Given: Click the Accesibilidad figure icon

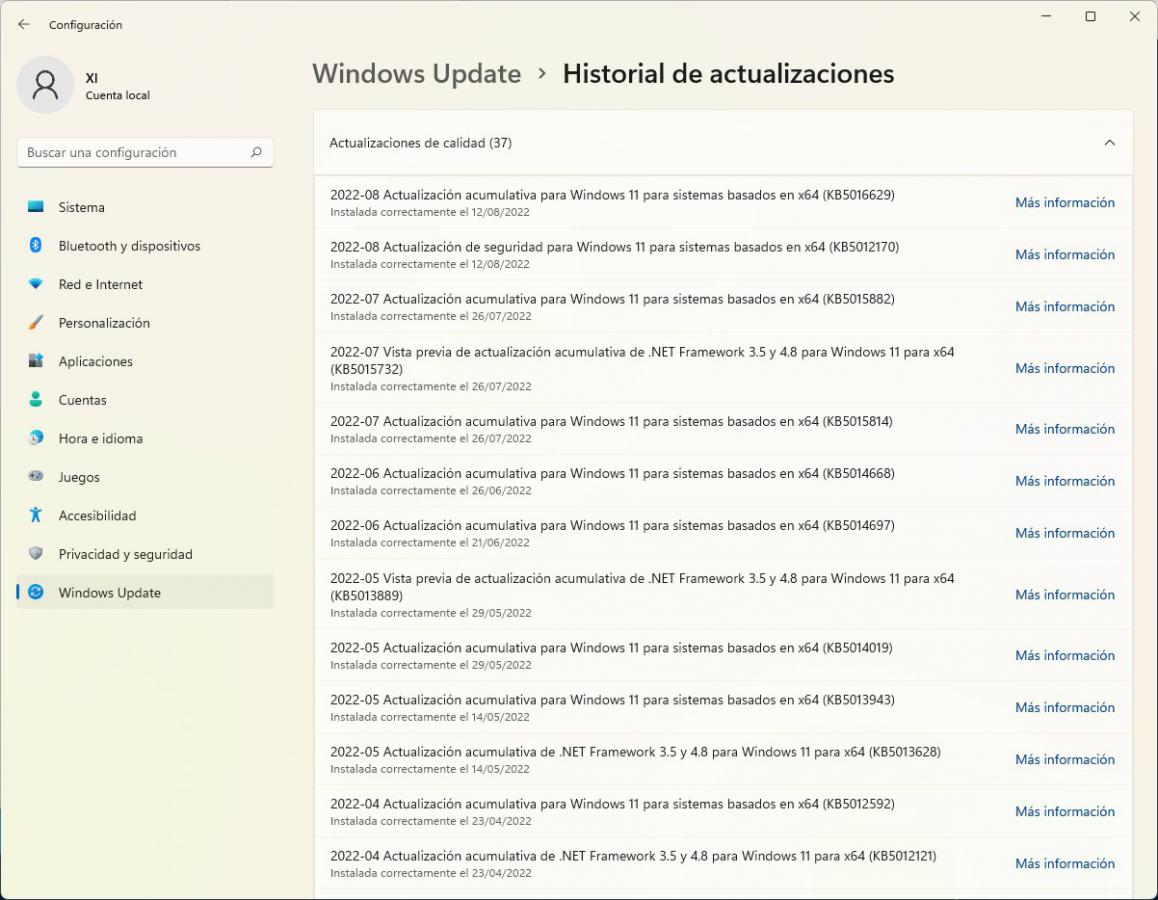Looking at the screenshot, I should (x=36, y=515).
